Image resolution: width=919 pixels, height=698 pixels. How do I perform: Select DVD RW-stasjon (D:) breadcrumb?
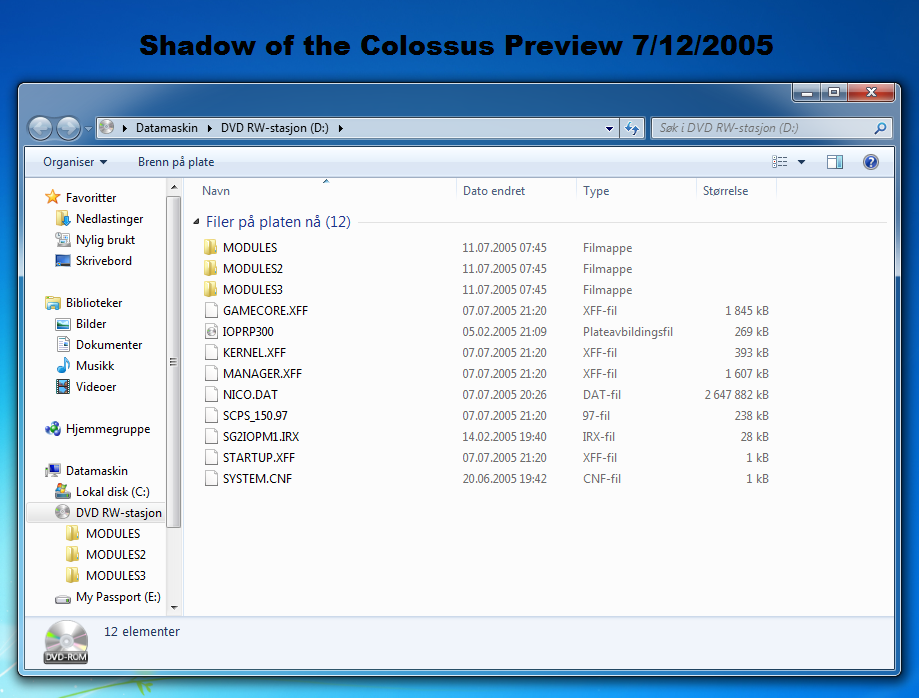(274, 128)
